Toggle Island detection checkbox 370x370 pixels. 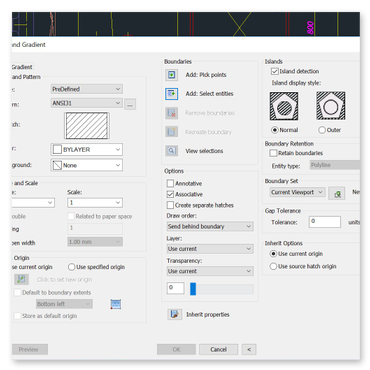tap(275, 71)
